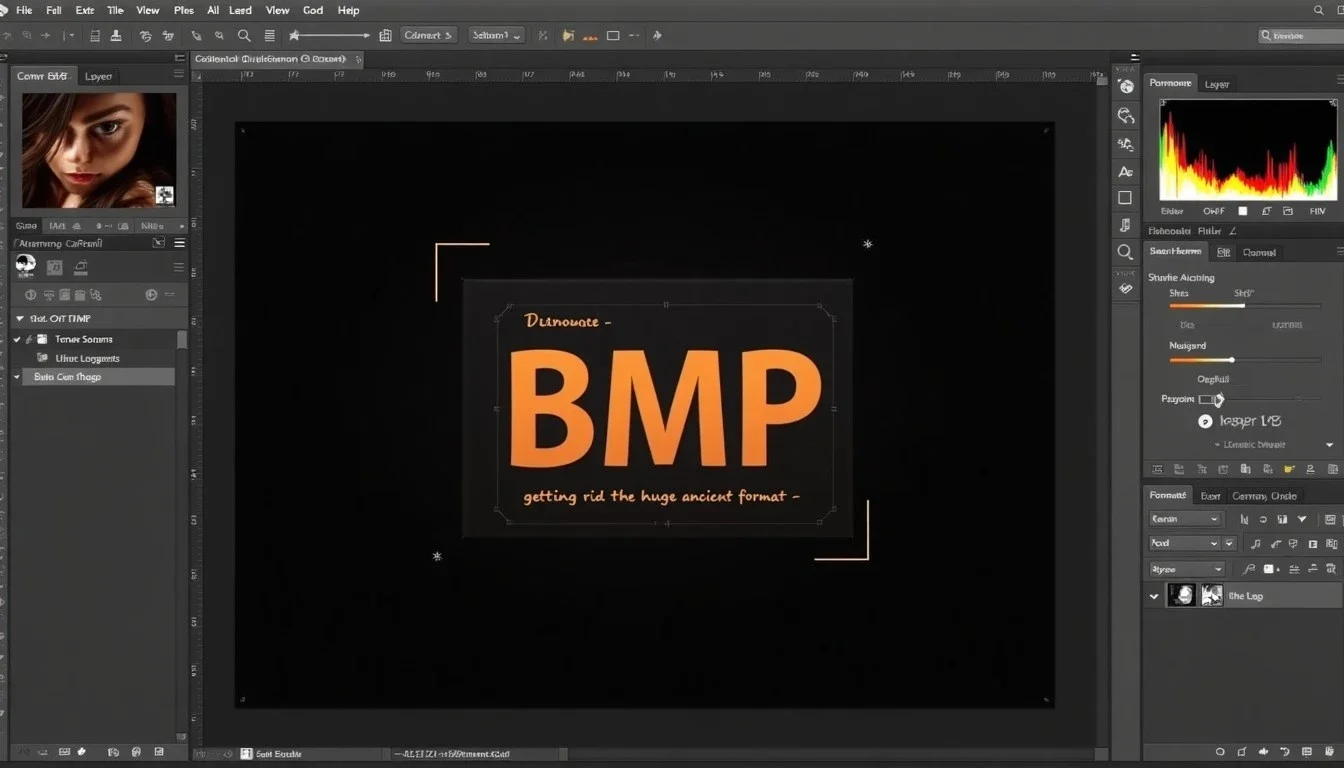Toggle the Payoim switch
1344x768 pixels.
[x=1211, y=399]
